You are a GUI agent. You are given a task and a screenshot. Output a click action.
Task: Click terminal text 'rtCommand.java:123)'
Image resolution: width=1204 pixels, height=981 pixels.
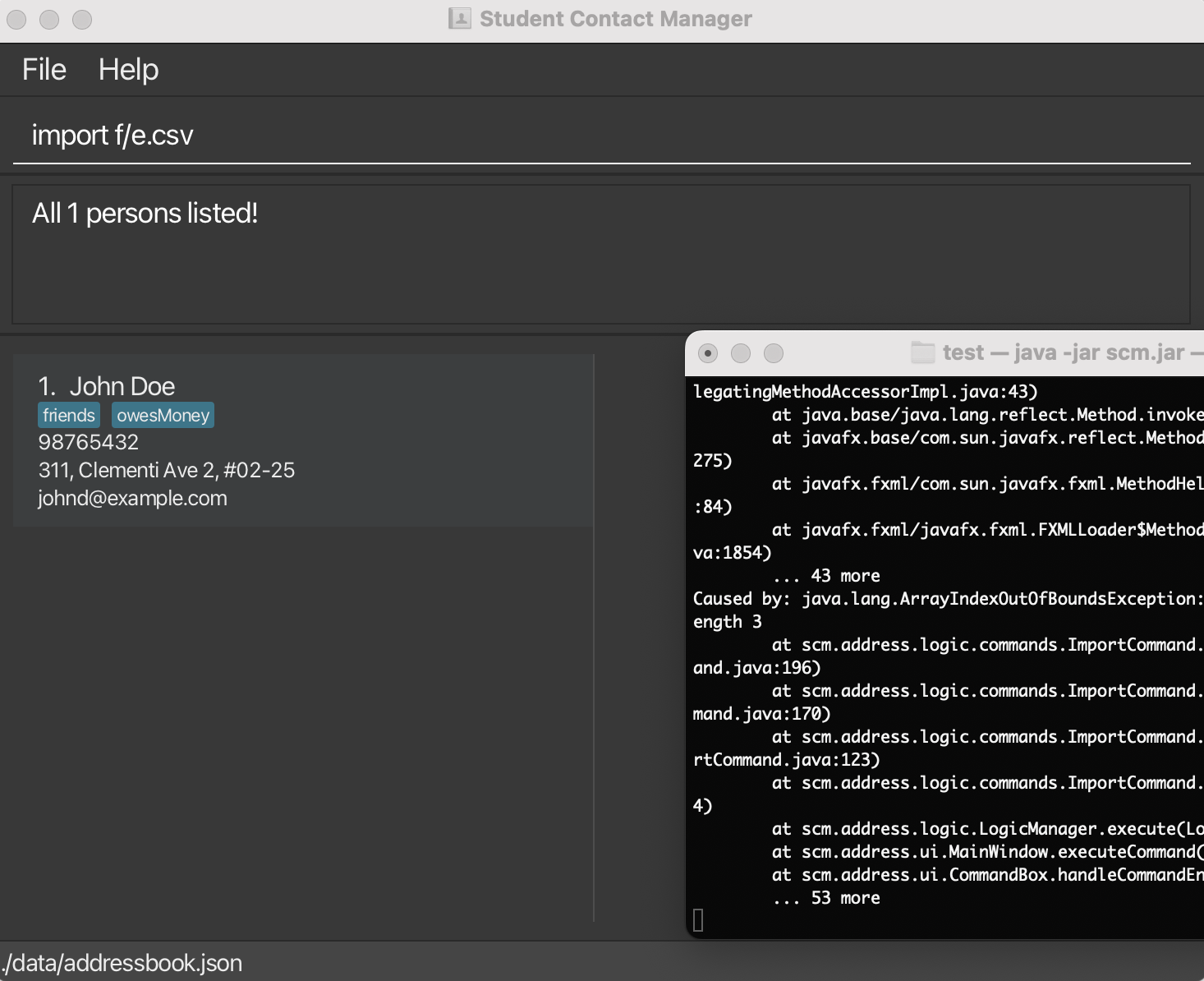coord(787,760)
